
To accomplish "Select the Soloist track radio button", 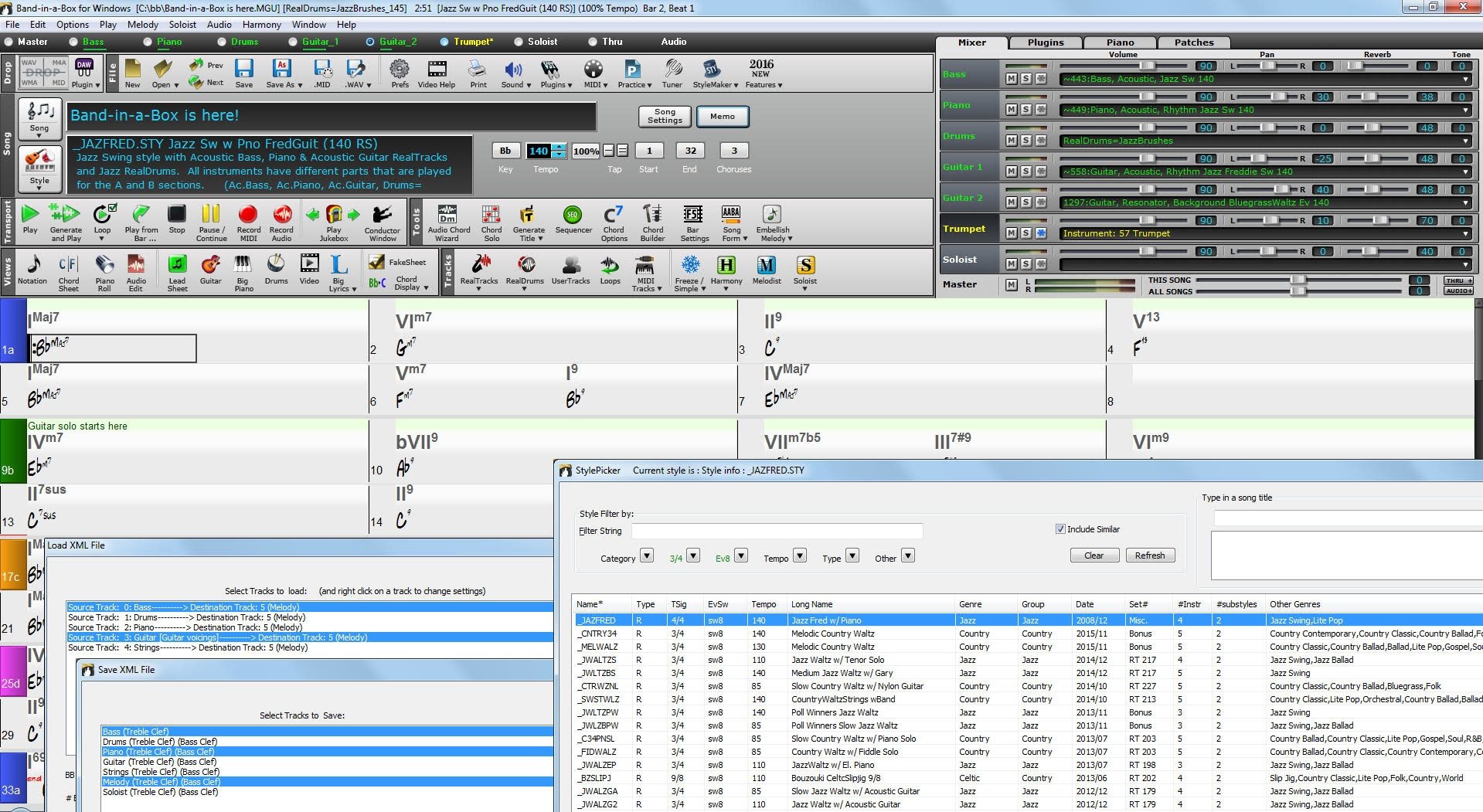I will pos(519,42).
